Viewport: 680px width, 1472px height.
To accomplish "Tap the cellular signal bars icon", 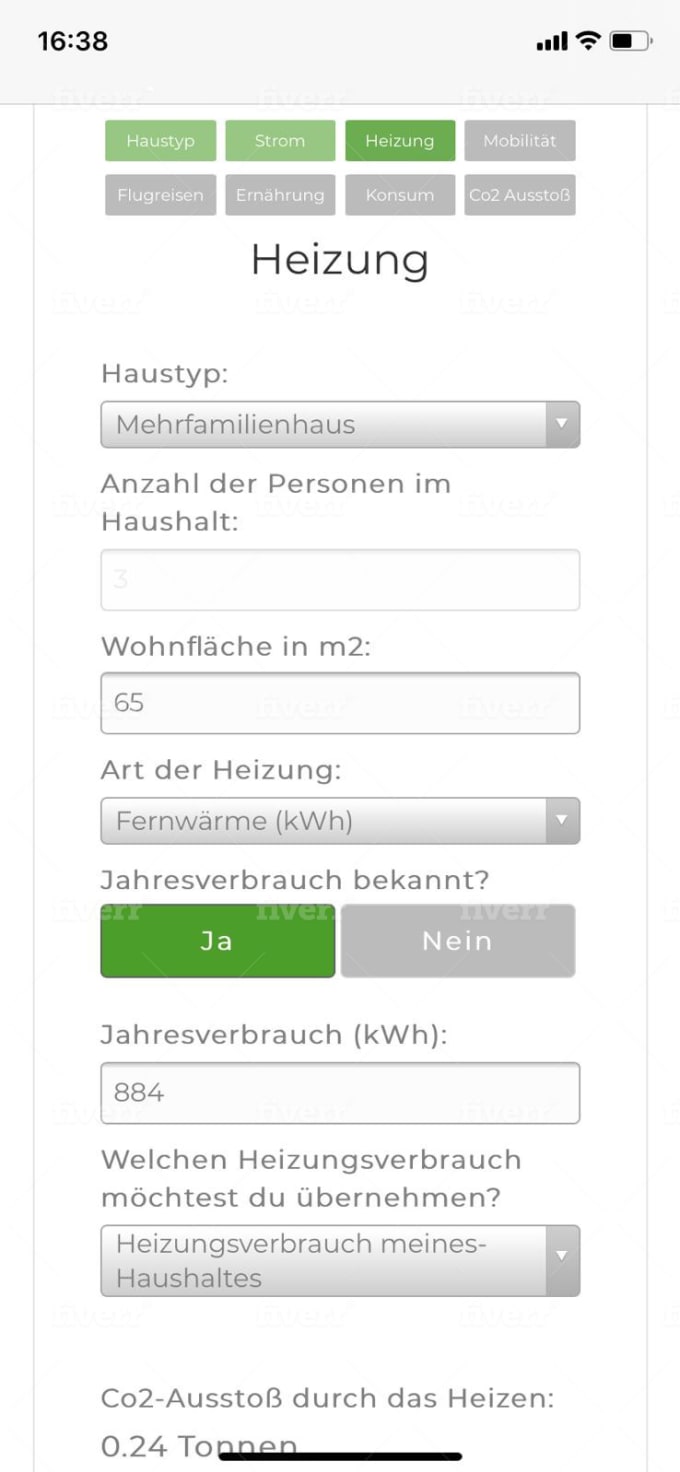I will click(552, 42).
